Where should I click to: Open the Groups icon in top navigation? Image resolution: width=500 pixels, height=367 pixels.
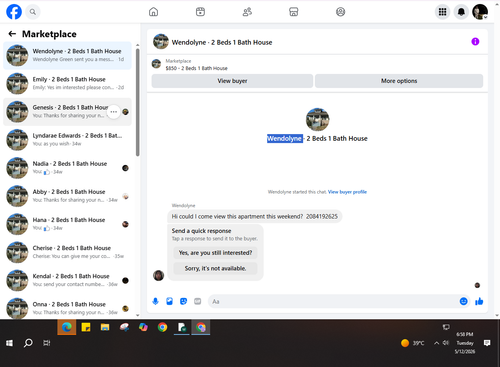pyautogui.click(x=340, y=12)
